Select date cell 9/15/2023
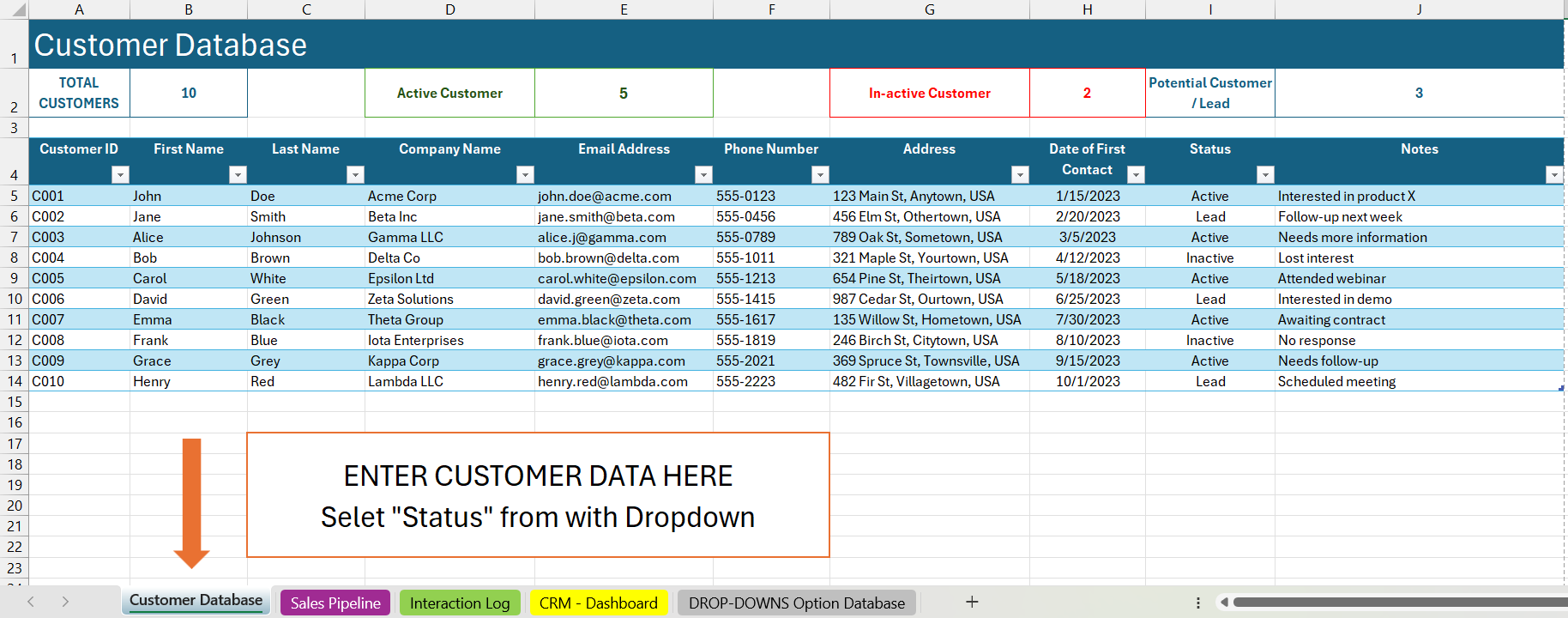 pos(1088,360)
